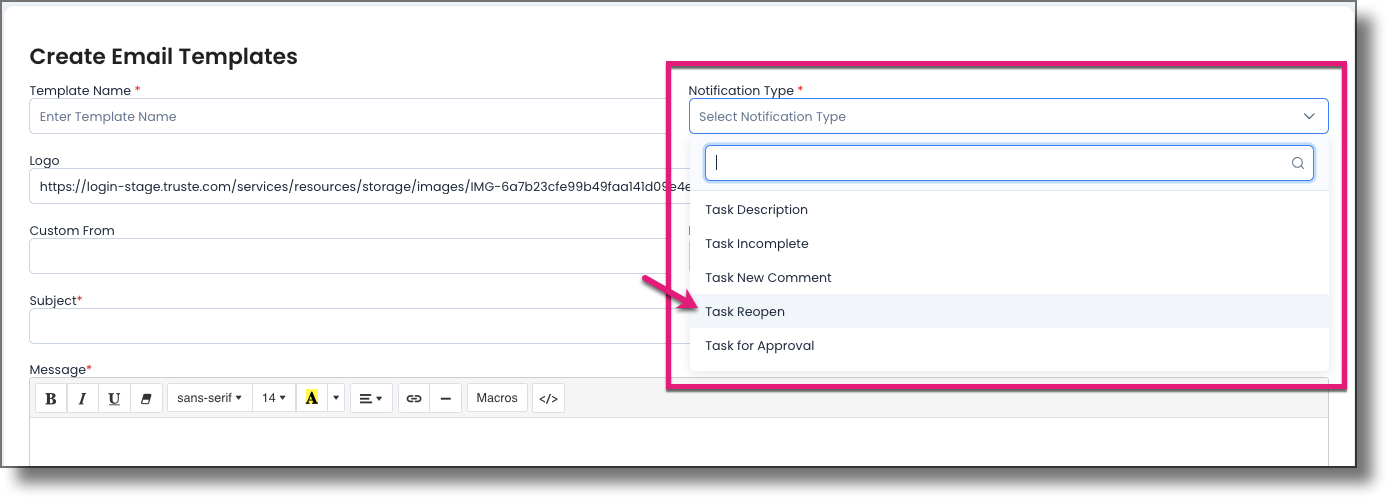1388x499 pixels.
Task: Open the font size 14 dropdown
Action: pyautogui.click(x=274, y=398)
